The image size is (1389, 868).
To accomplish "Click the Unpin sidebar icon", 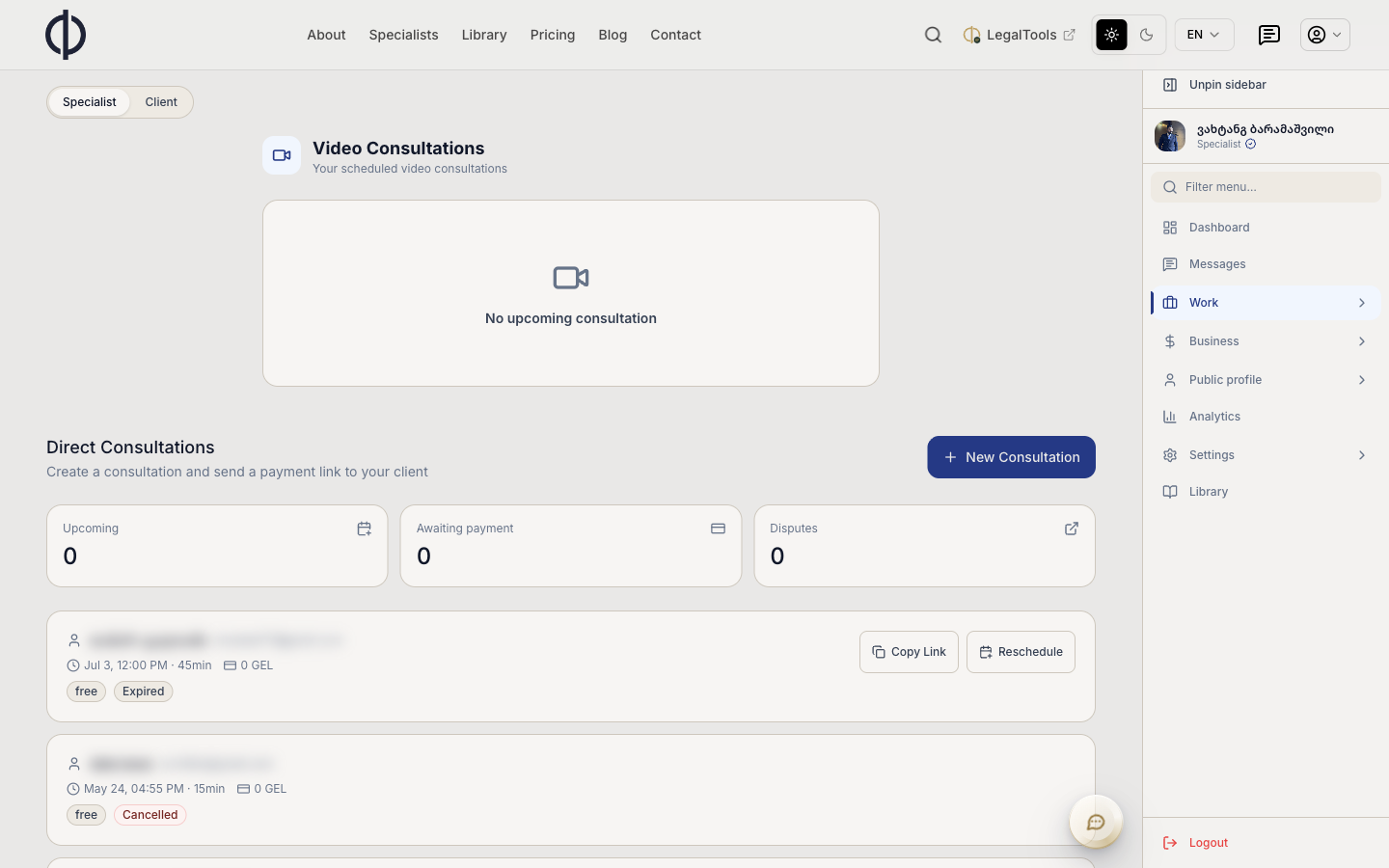I will (x=1170, y=85).
